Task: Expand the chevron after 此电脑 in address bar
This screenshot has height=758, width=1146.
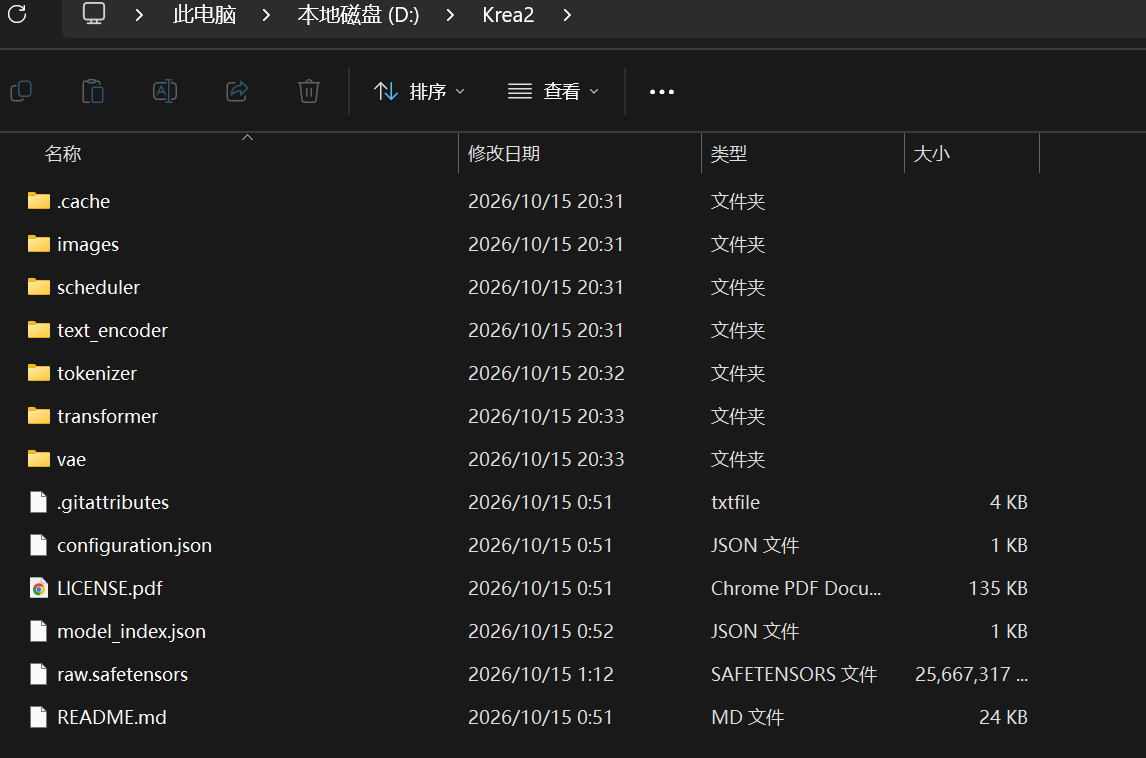Action: point(266,15)
